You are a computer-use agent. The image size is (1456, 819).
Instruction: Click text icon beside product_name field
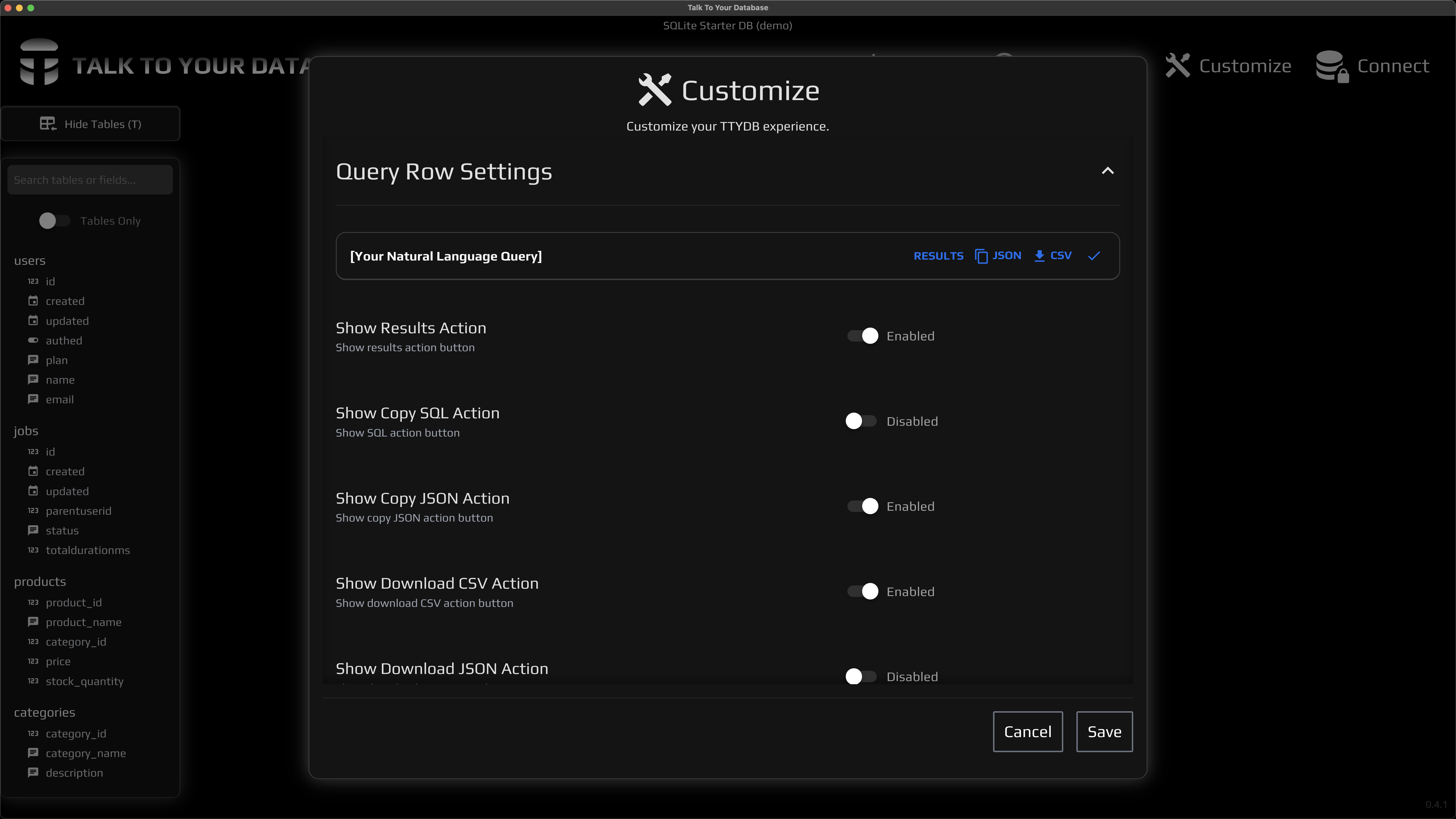coord(33,622)
